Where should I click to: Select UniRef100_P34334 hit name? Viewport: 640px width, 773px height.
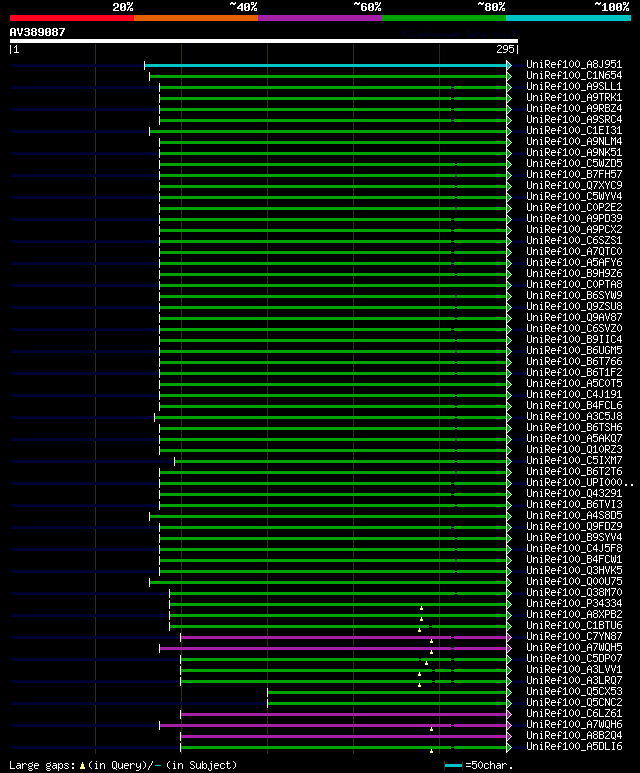[574, 603]
